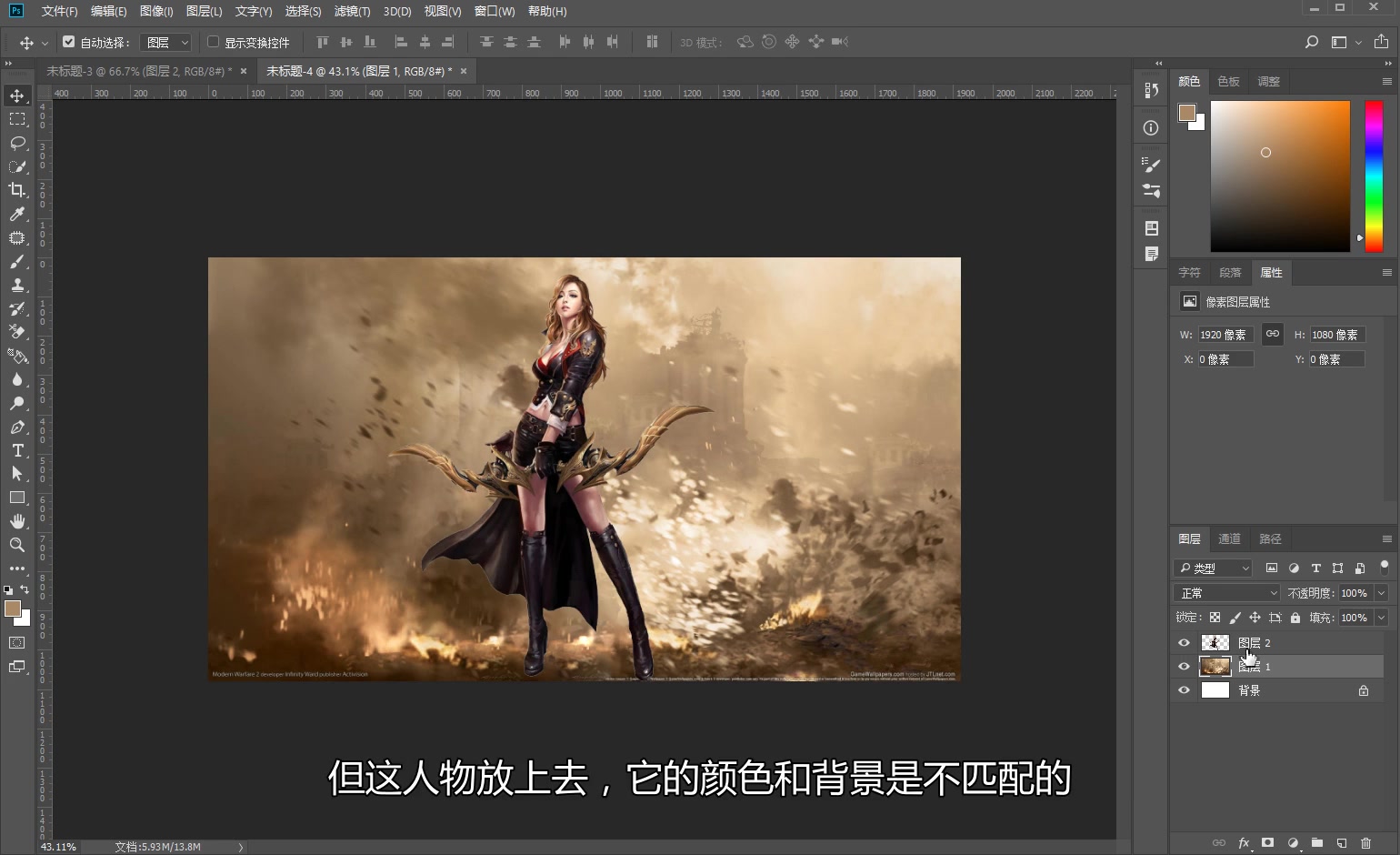
Task: Create a new layer with the icon
Action: point(1341,843)
